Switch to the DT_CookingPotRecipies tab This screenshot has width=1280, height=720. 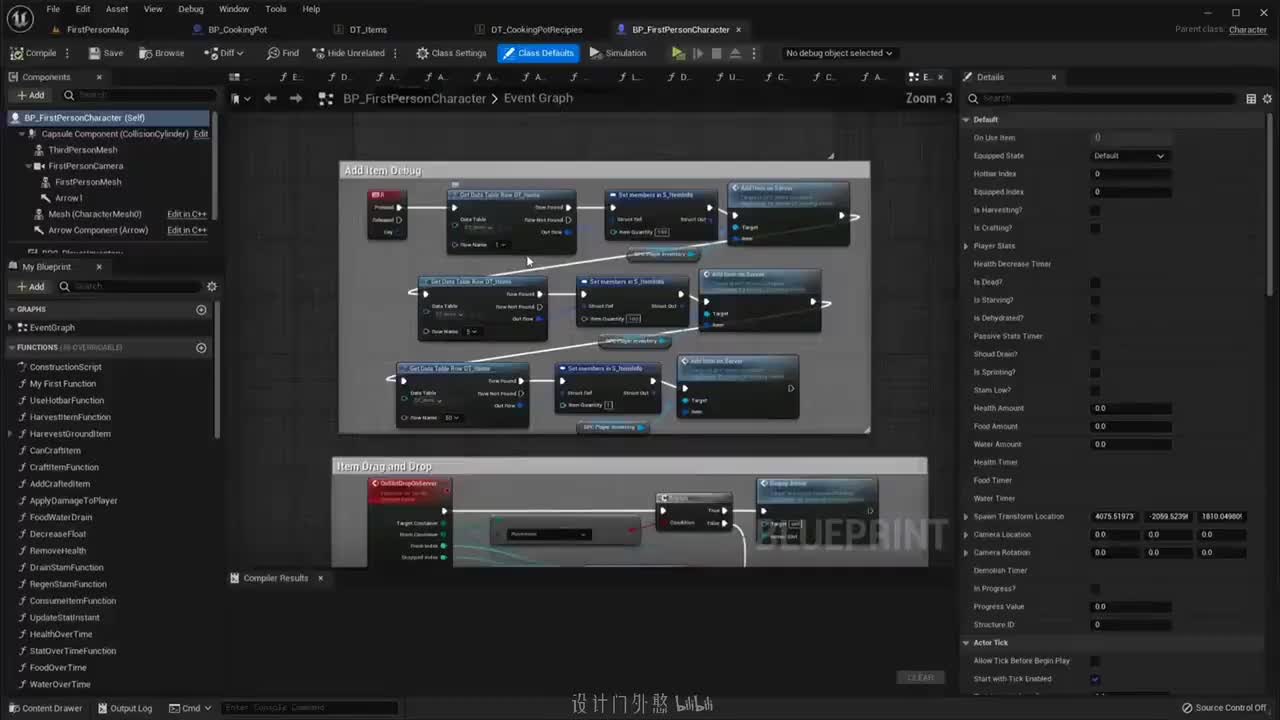(x=536, y=30)
